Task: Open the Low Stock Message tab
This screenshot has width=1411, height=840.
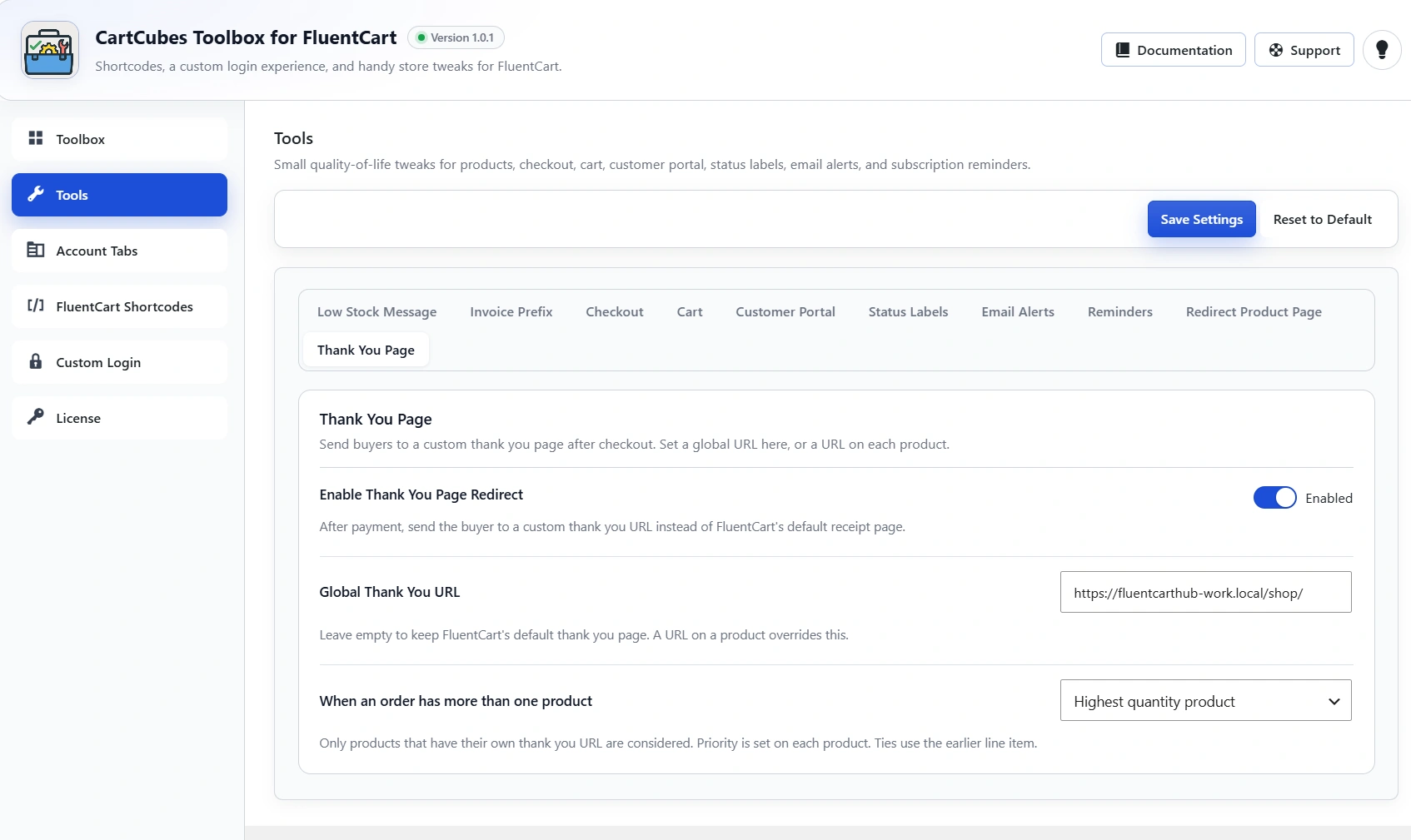Action: click(377, 312)
